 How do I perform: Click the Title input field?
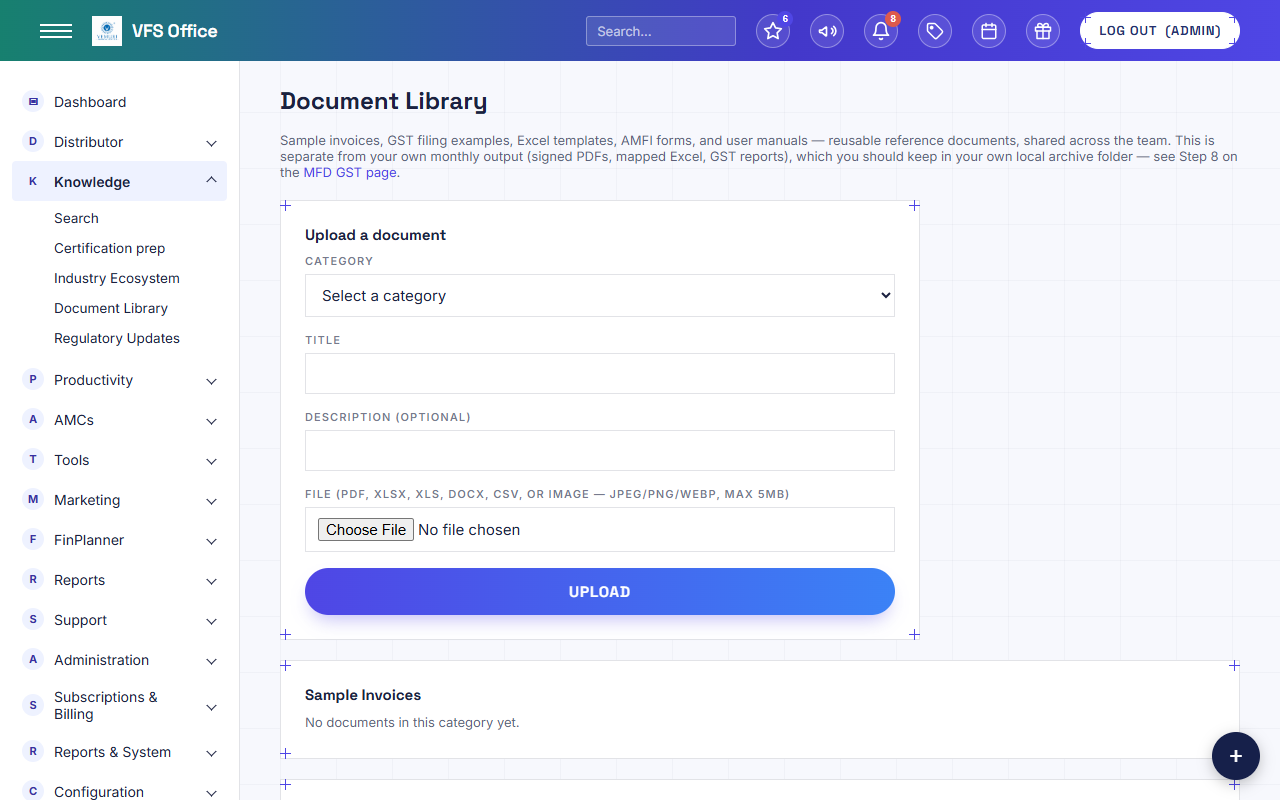(600, 373)
